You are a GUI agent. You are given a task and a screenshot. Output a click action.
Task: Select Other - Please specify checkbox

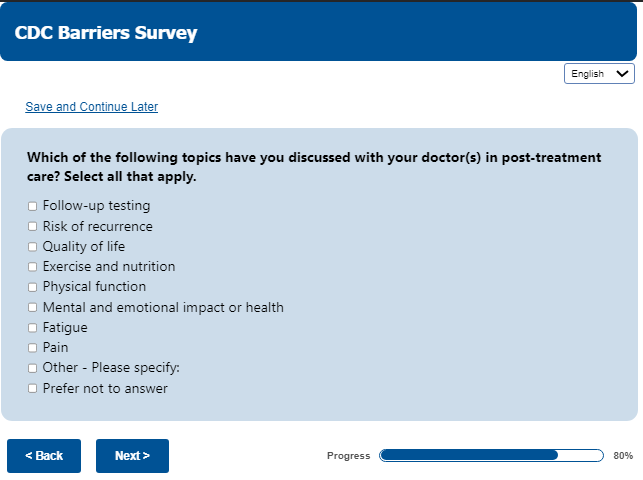pyautogui.click(x=32, y=368)
